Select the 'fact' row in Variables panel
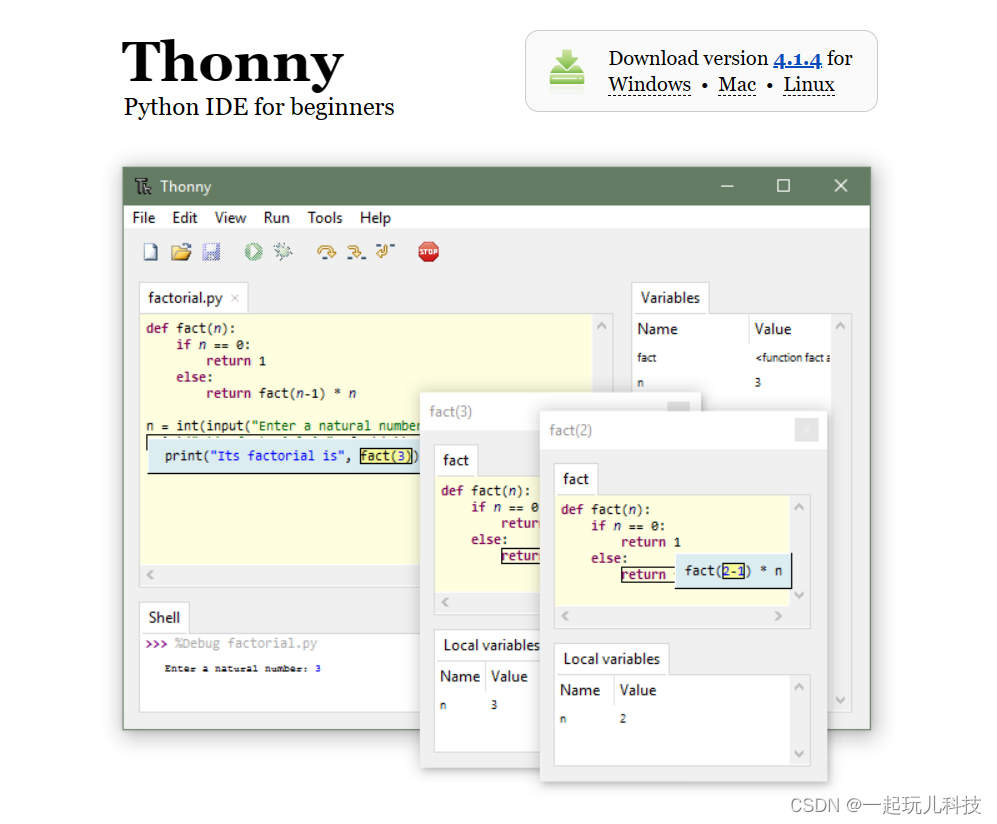The width and height of the screenshot is (997, 824). 732,358
